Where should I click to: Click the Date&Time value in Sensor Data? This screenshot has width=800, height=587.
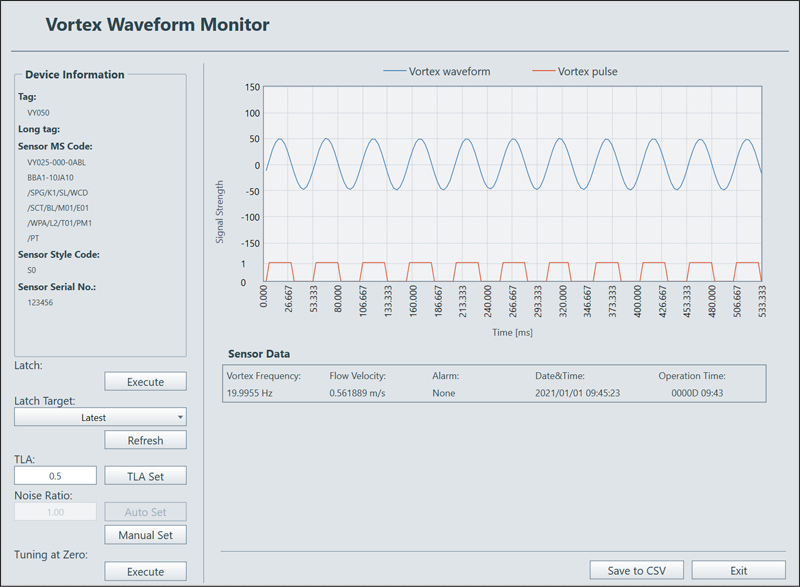point(573,393)
